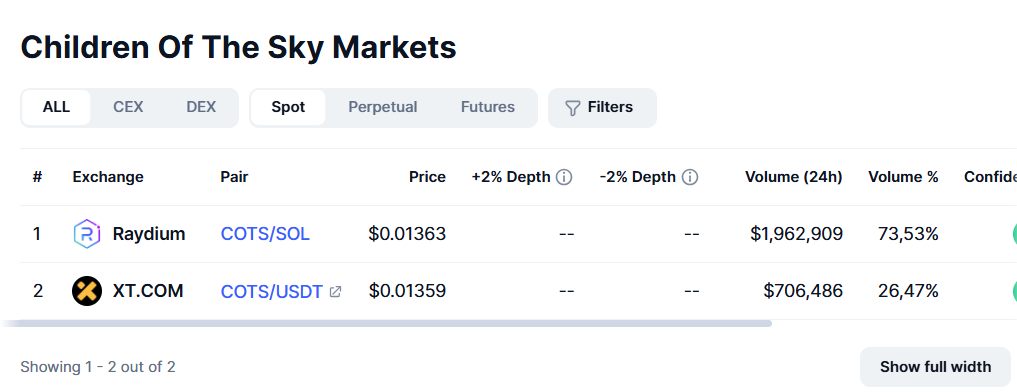Click the external link icon beside COTS/USDT
The width and height of the screenshot is (1017, 392).
335,291
